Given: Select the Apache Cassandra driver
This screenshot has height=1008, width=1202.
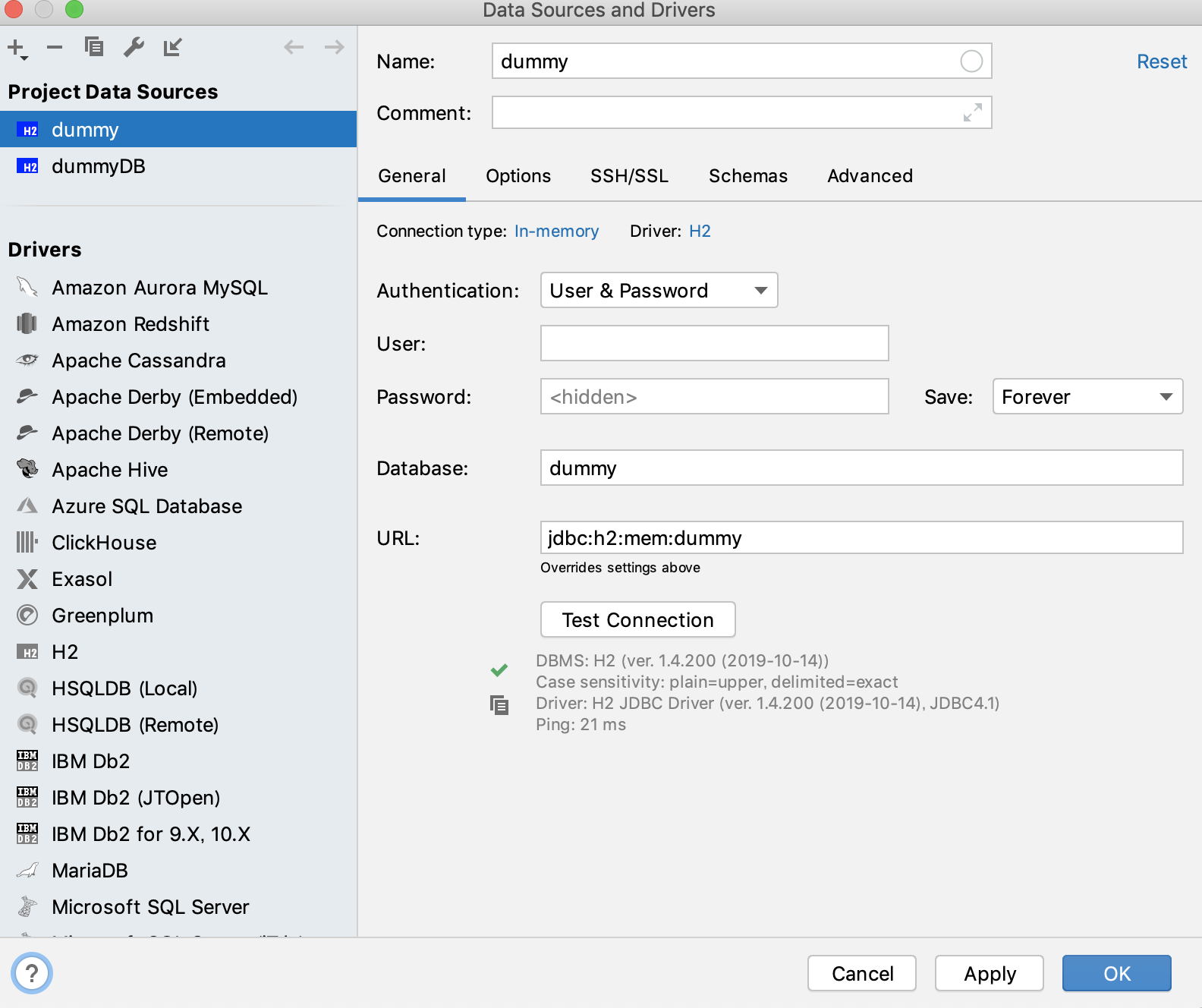Looking at the screenshot, I should click(x=138, y=361).
